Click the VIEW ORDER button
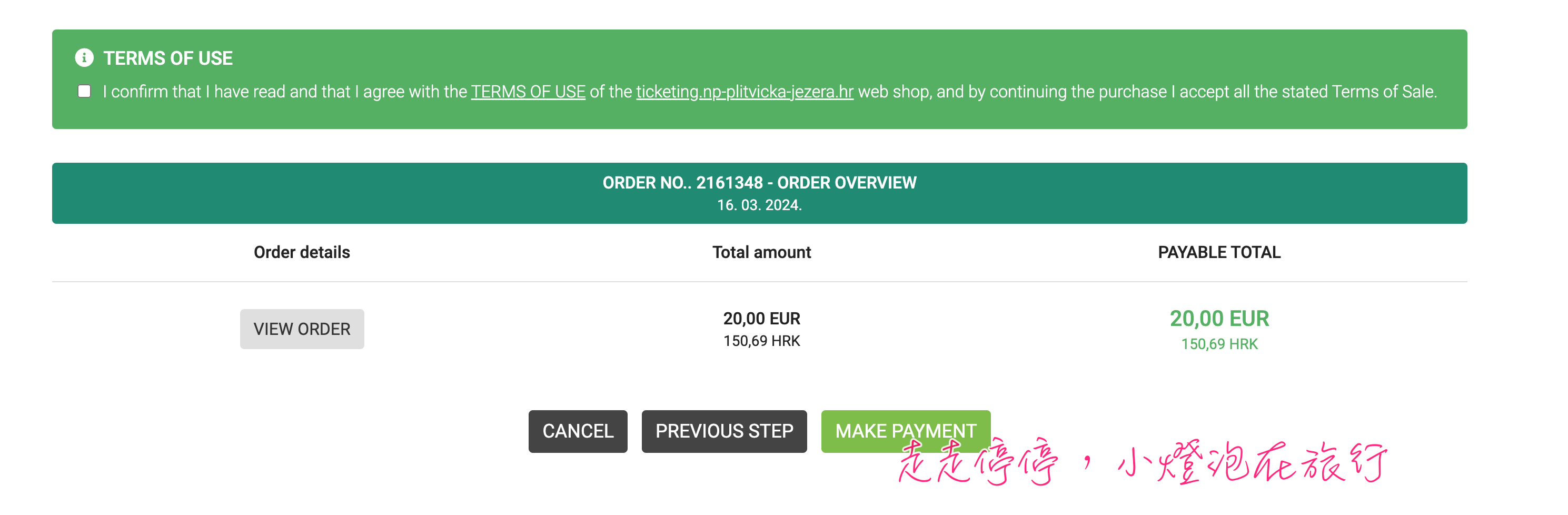This screenshot has height=515, width=1568. 302,329
